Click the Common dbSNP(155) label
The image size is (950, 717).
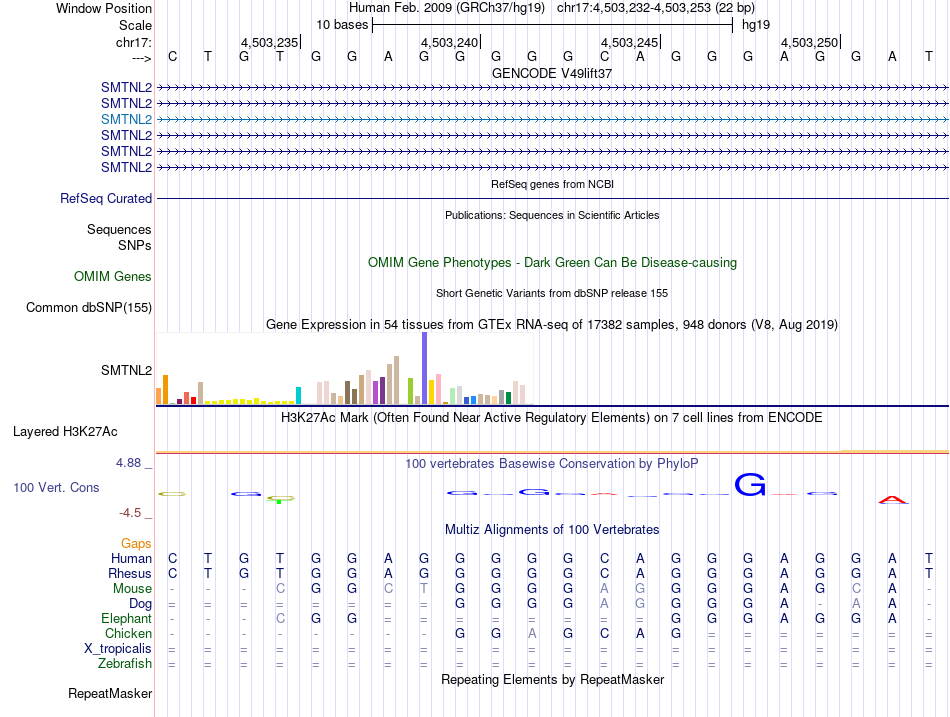tap(88, 307)
